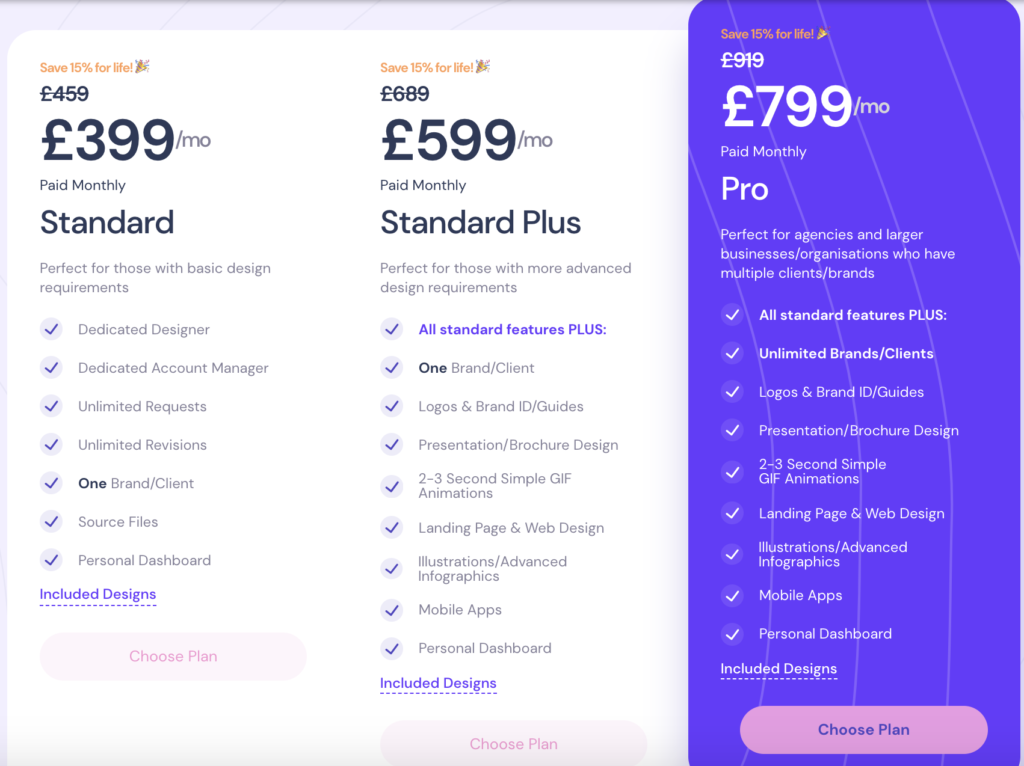
Task: Select the Standard plan heading
Action: click(x=106, y=222)
